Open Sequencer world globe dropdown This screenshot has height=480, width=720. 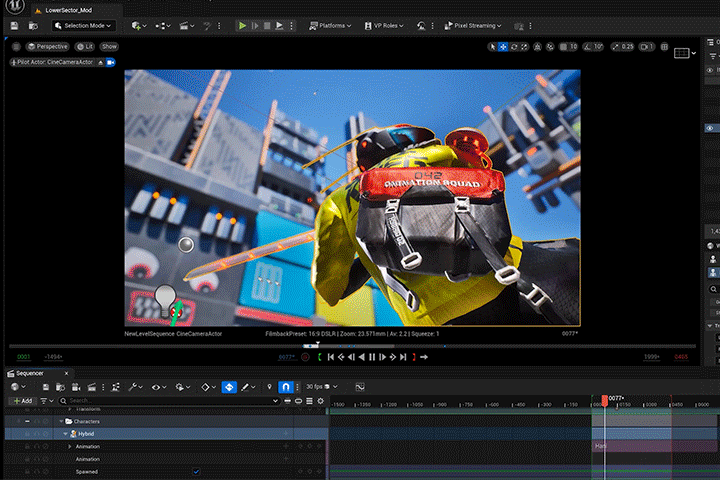18,387
